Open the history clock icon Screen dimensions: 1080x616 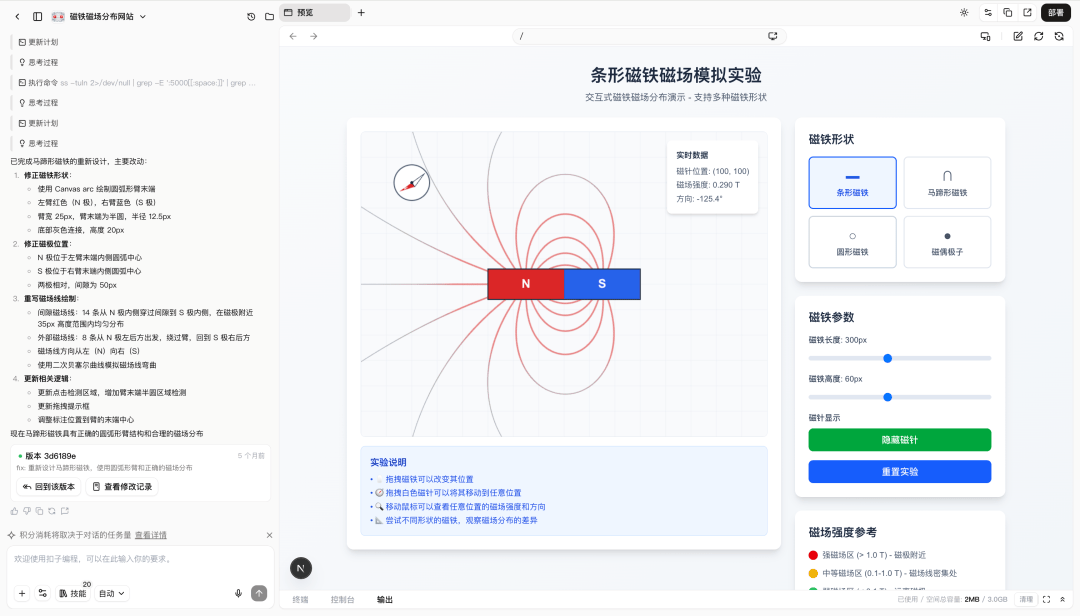[x=251, y=17]
